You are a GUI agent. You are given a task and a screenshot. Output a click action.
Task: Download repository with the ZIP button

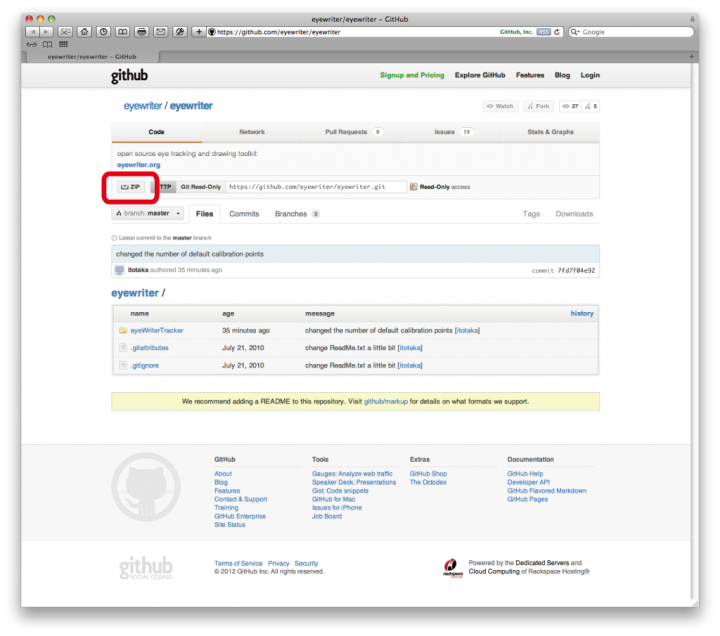(x=130, y=187)
